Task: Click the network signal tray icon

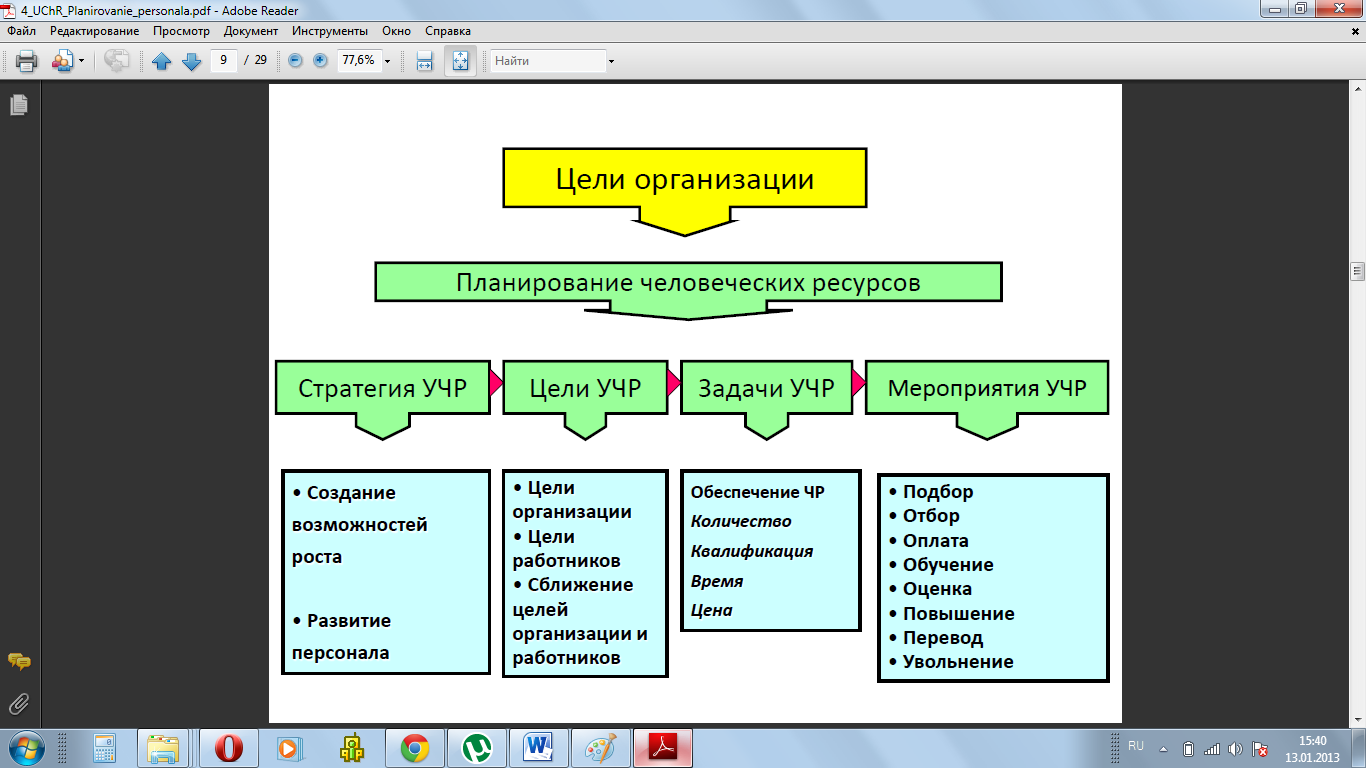Action: 1211,748
